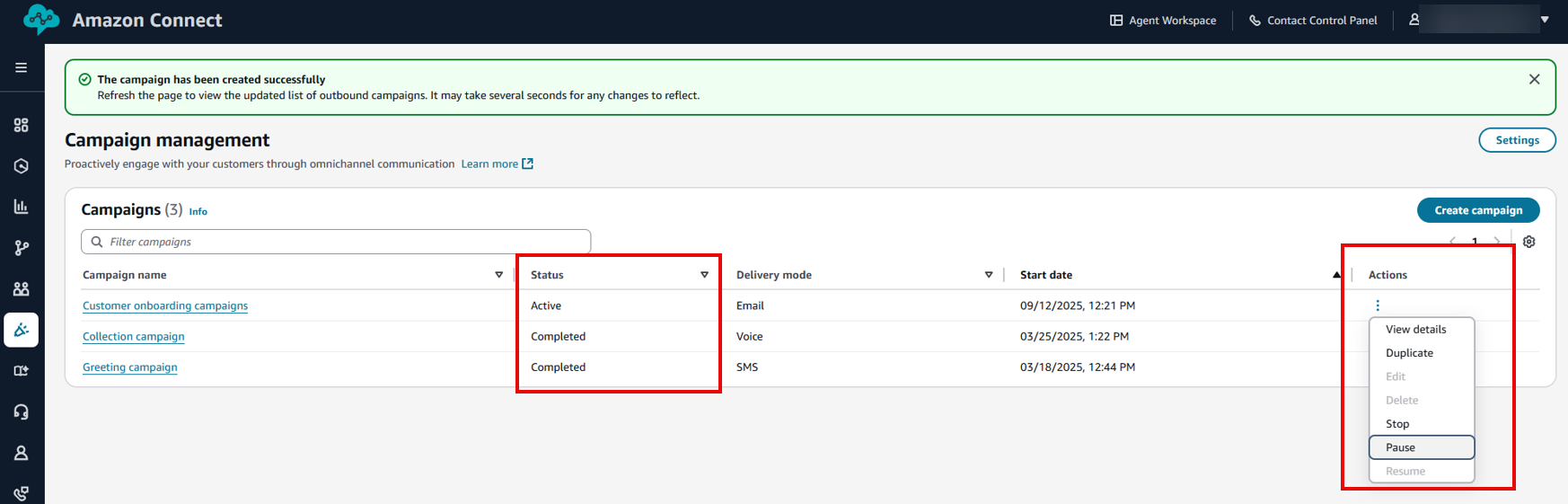
Task: Open the headset channels sidebar icon
Action: click(x=21, y=411)
